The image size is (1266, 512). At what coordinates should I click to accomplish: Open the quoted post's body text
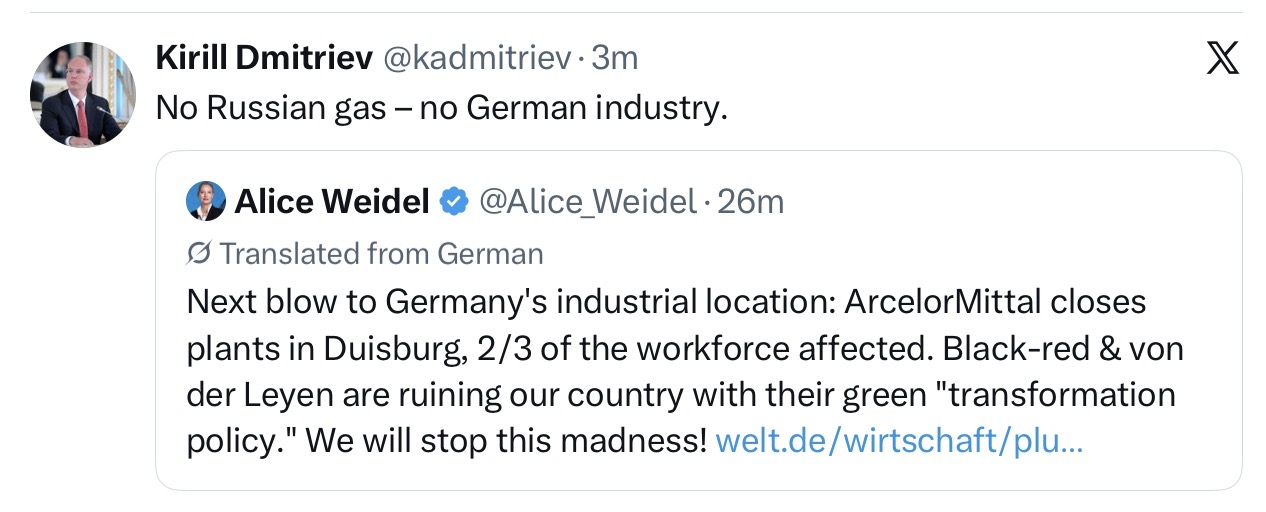tap(685, 371)
